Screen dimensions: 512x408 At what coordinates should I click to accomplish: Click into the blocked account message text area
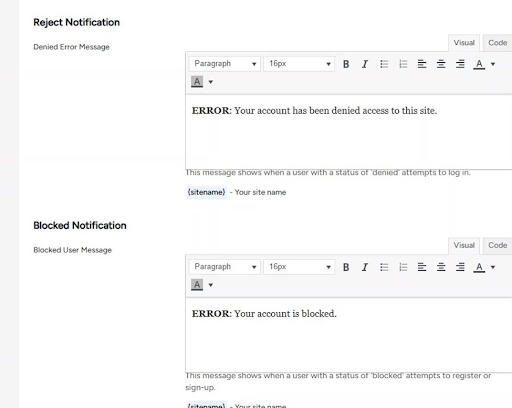[349, 334]
